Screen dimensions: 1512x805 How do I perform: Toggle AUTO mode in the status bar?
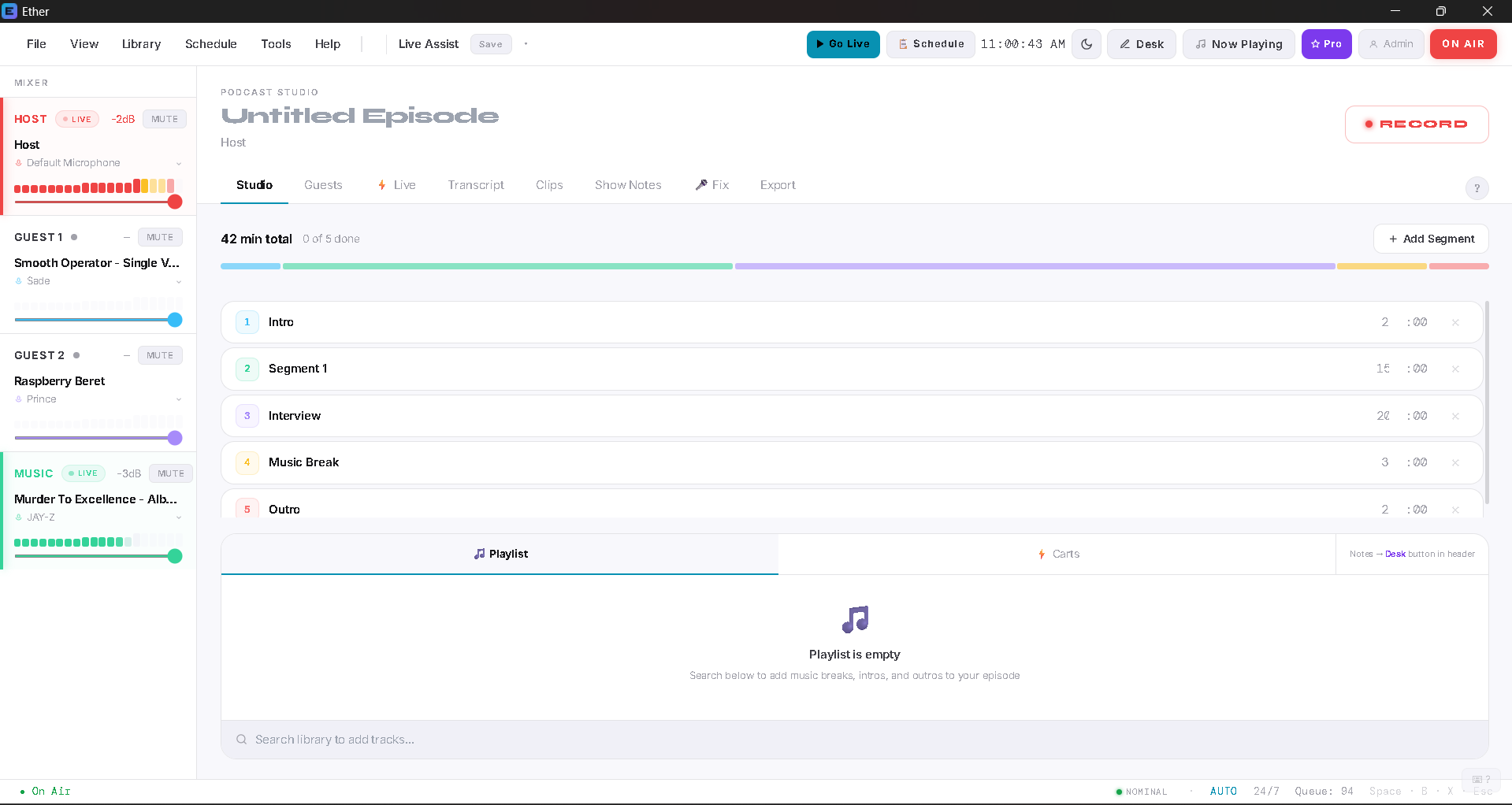[1224, 792]
